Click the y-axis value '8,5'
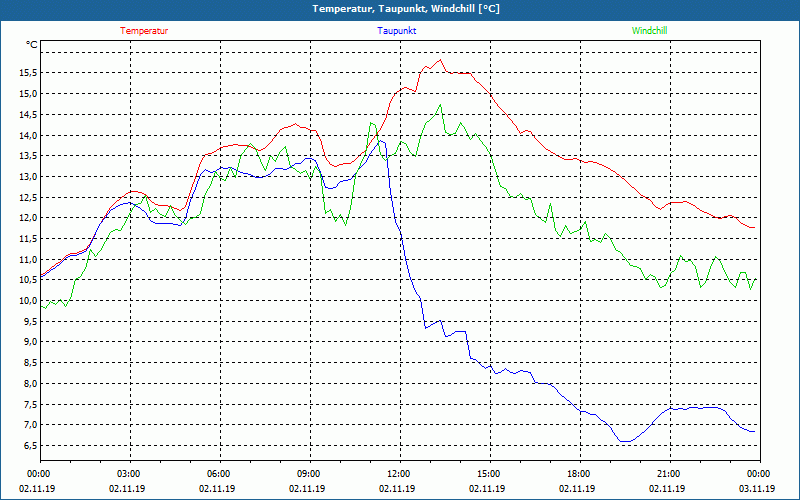The width and height of the screenshot is (800, 500). click(30, 363)
